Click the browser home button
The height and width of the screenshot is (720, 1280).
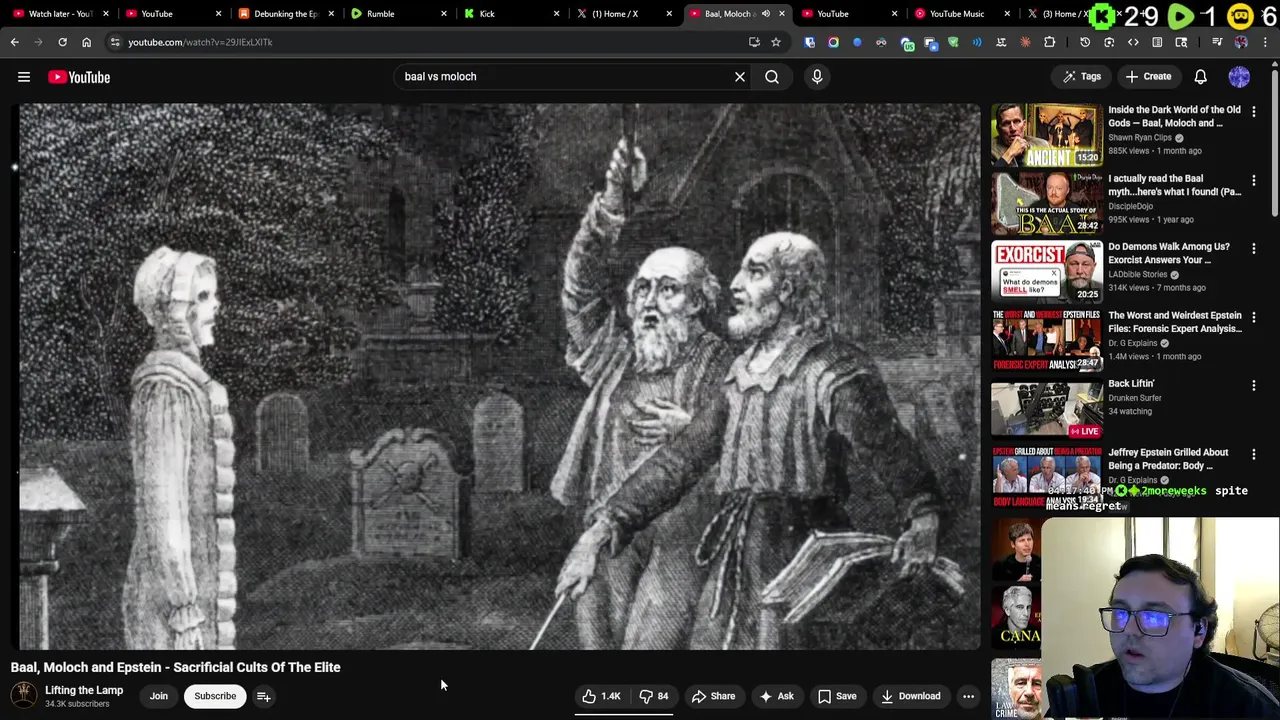pyautogui.click(x=86, y=42)
